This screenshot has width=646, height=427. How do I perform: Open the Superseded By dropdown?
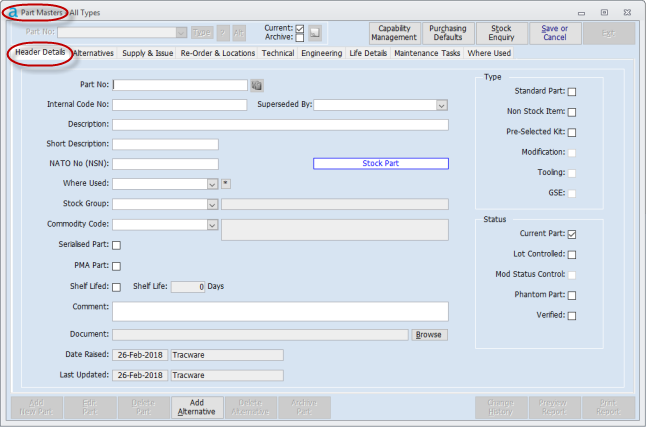pyautogui.click(x=441, y=104)
